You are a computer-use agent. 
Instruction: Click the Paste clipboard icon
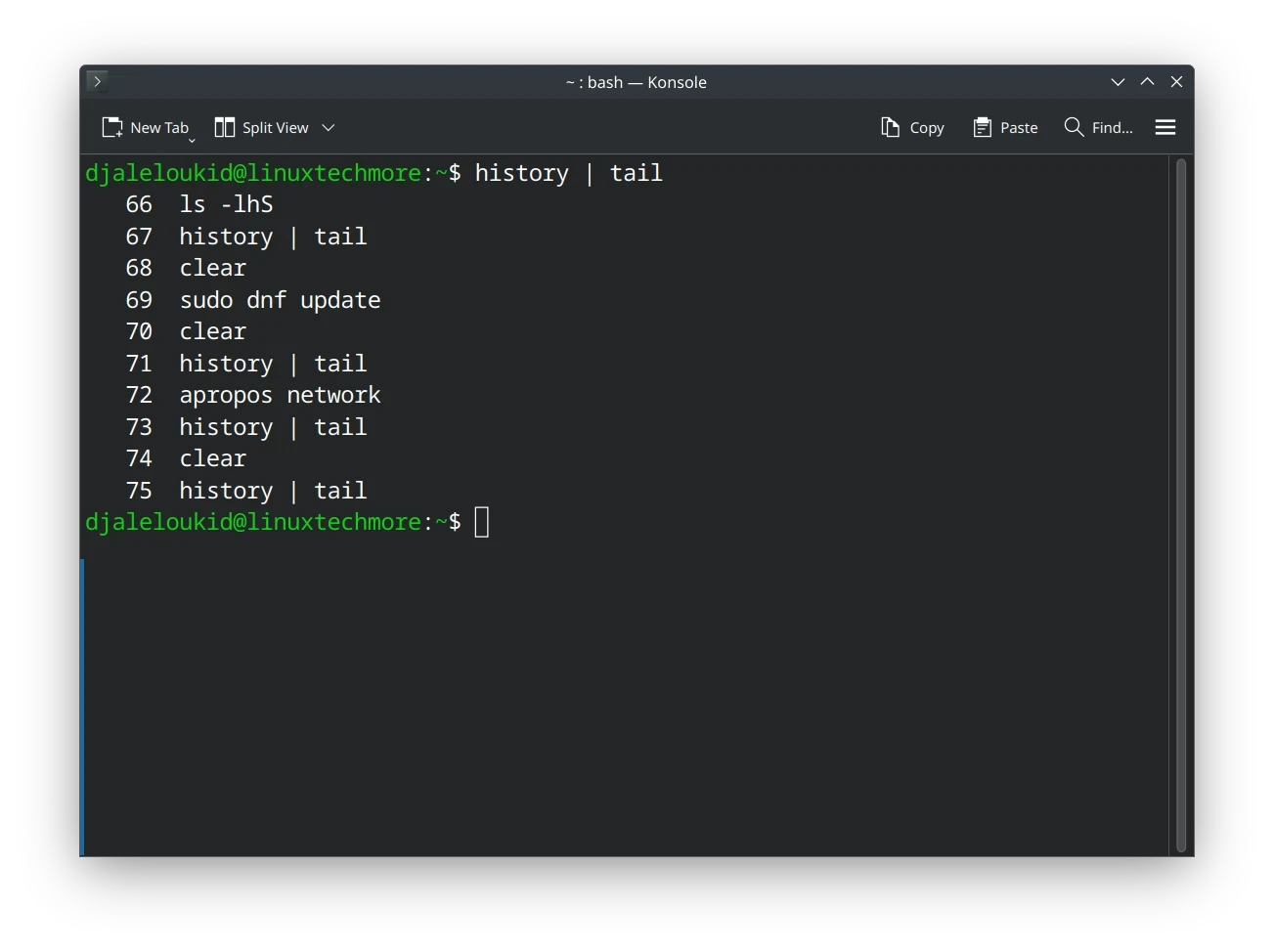tap(983, 128)
